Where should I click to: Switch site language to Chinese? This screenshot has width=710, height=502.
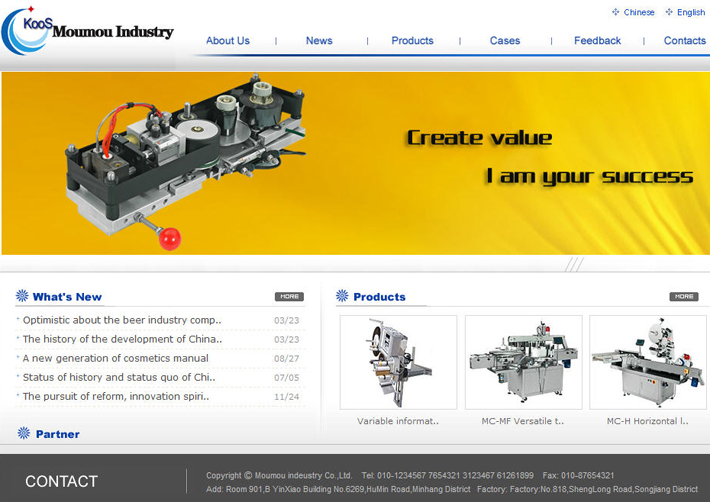coord(639,12)
